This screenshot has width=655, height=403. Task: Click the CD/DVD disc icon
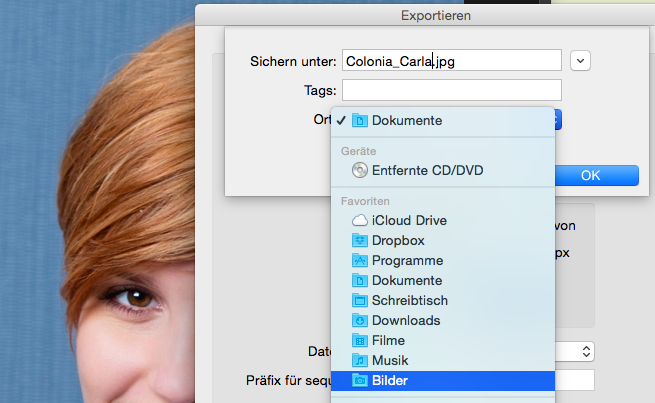pyautogui.click(x=360, y=170)
